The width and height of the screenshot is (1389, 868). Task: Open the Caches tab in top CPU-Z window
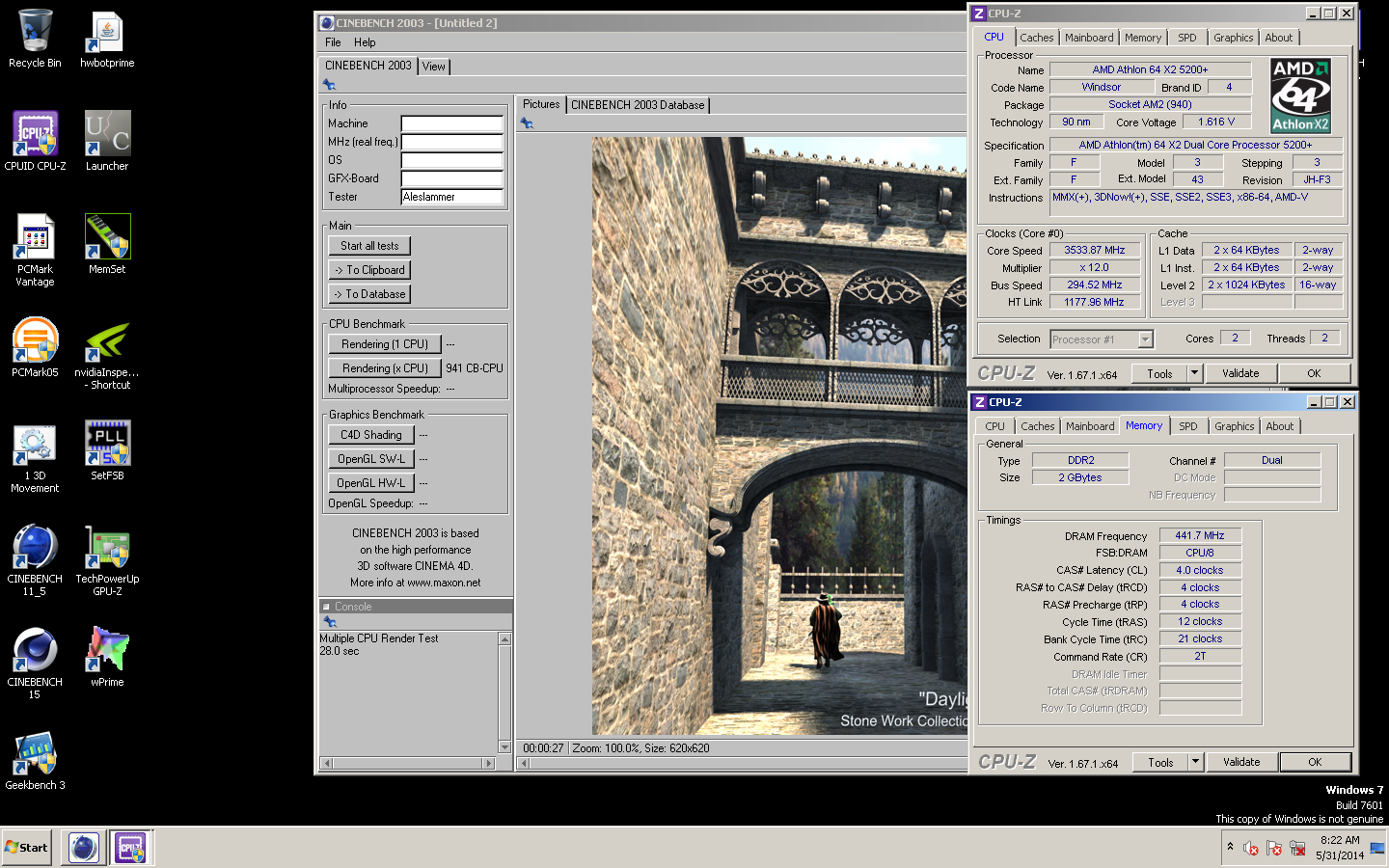coord(1037,38)
